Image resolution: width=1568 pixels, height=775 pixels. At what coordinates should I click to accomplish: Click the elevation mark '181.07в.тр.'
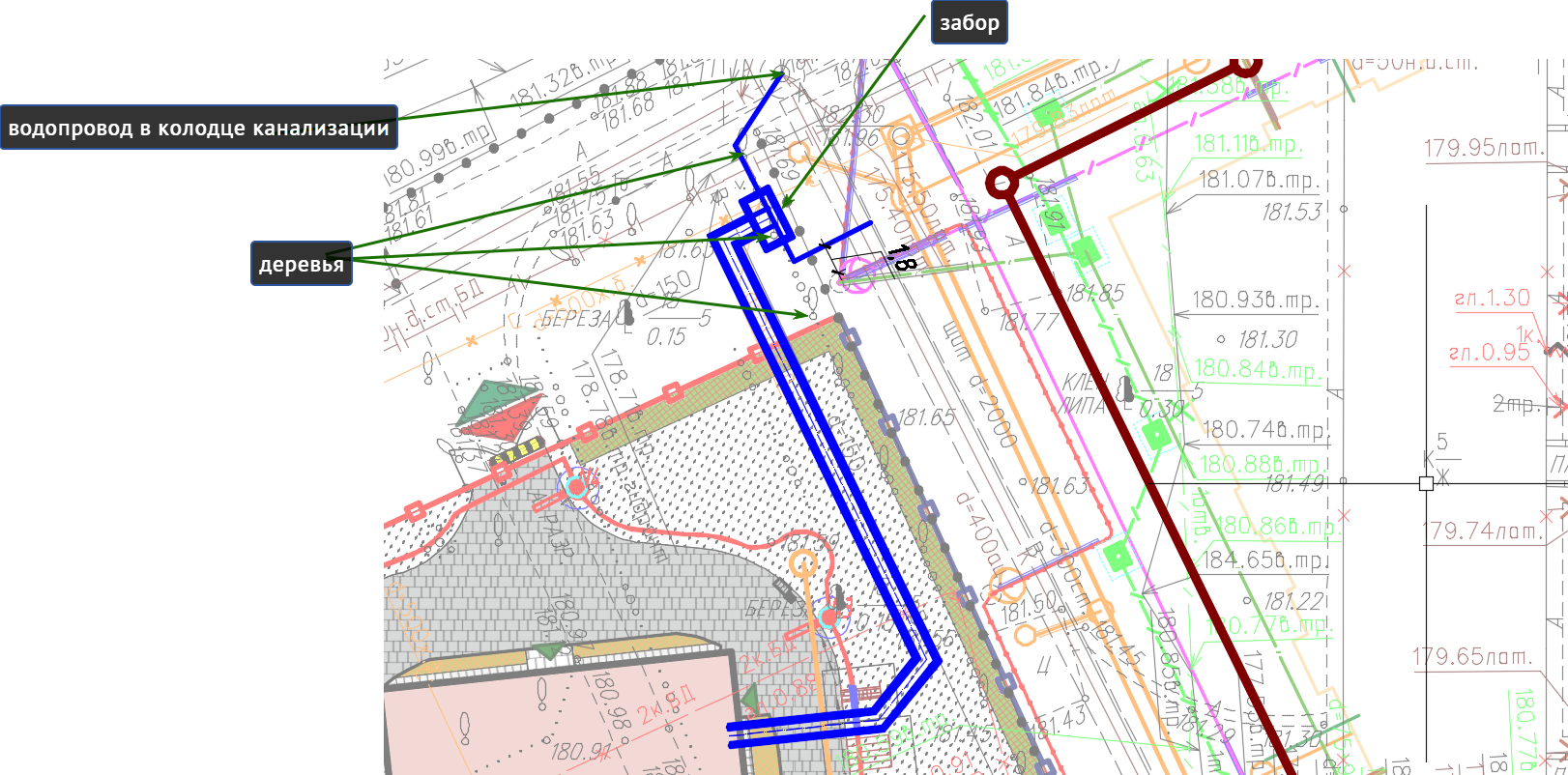coord(1259,181)
